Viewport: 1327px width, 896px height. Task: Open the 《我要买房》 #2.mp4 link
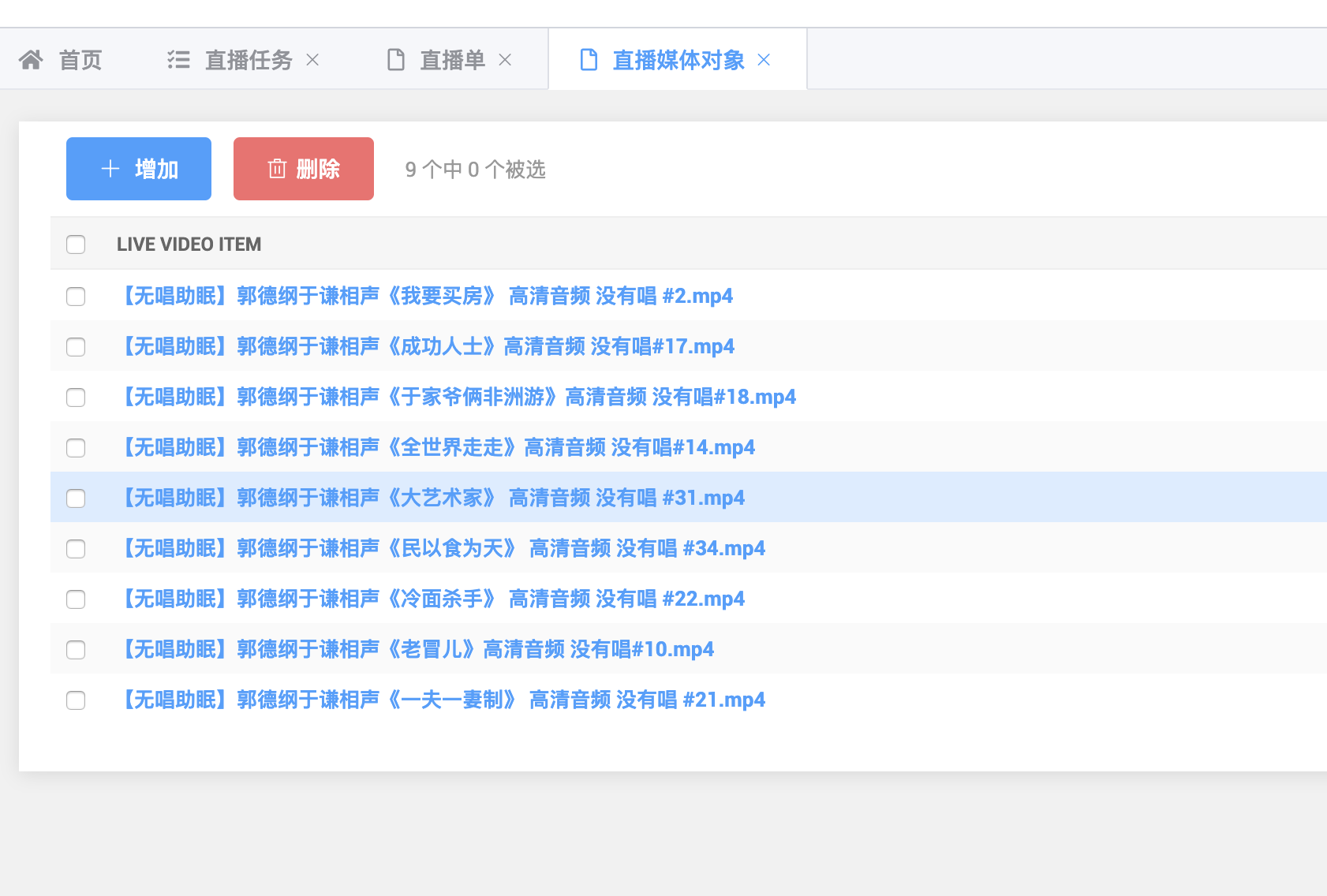tap(425, 296)
